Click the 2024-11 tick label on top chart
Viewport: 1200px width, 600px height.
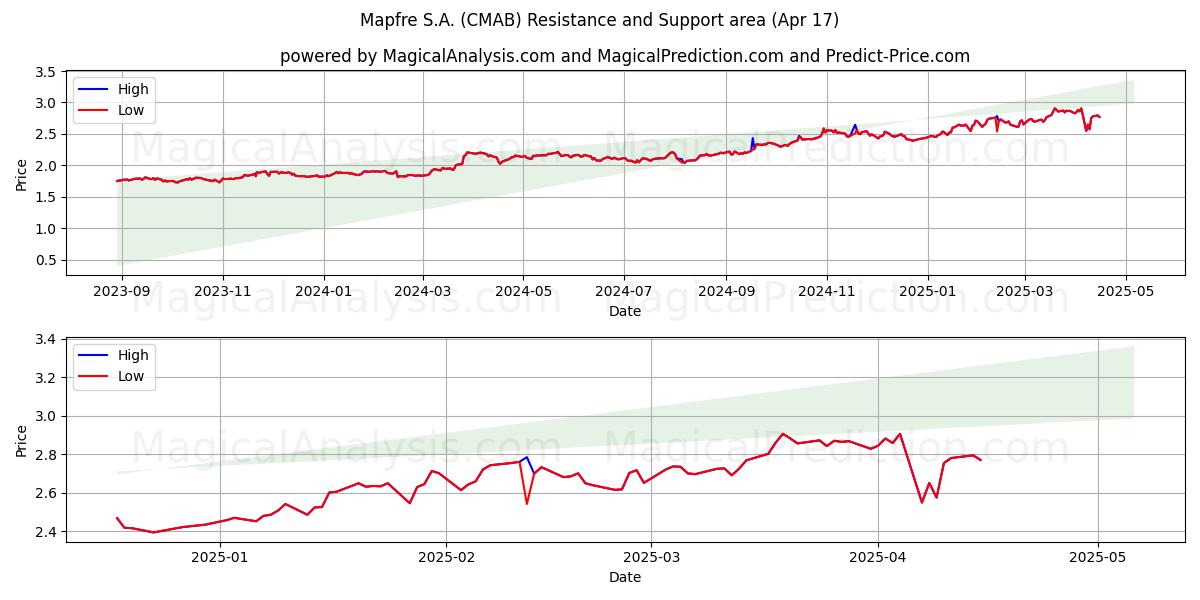827,292
